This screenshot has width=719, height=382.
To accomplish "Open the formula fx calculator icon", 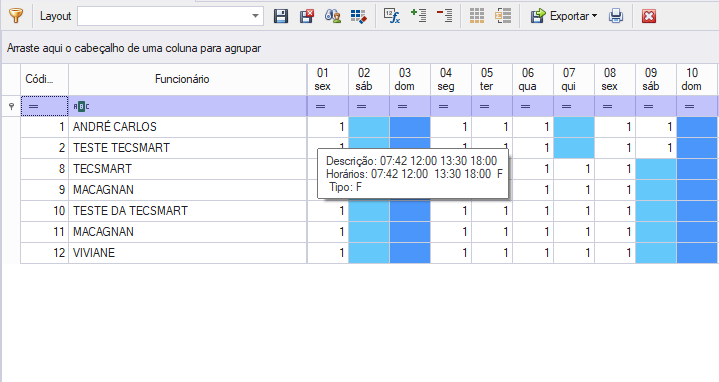I will [392, 16].
